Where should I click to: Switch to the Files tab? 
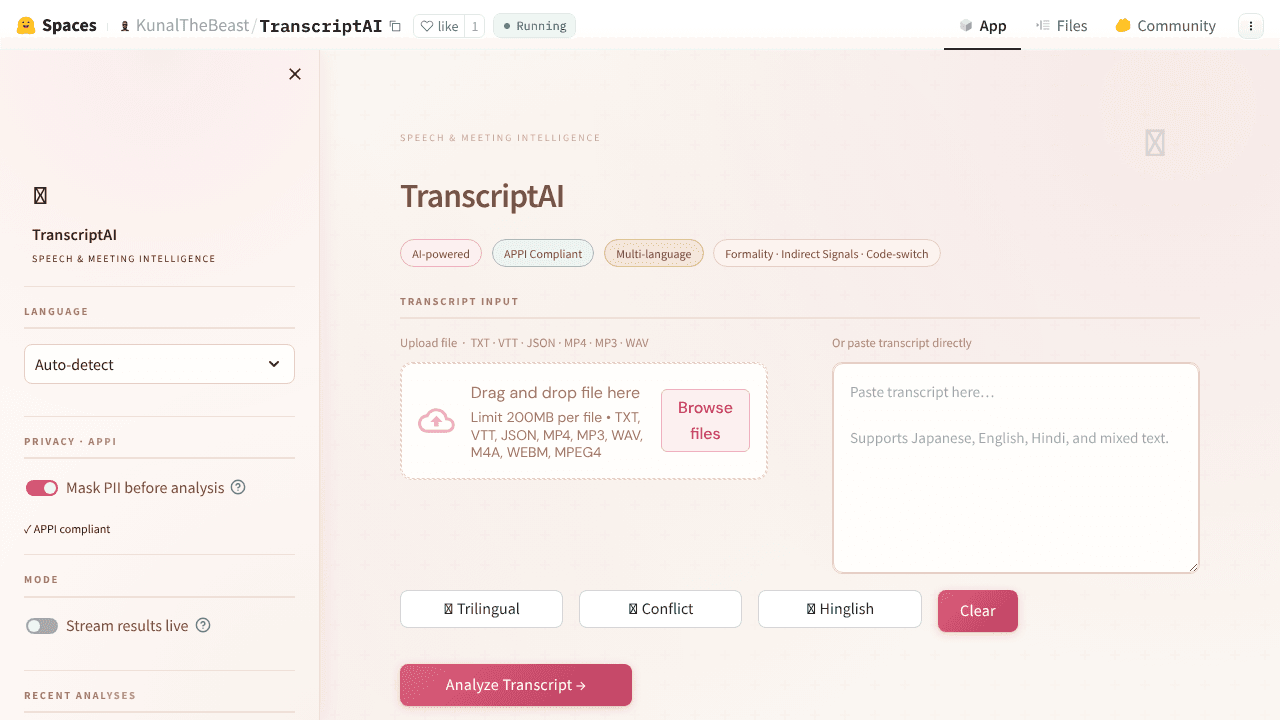pos(1062,26)
